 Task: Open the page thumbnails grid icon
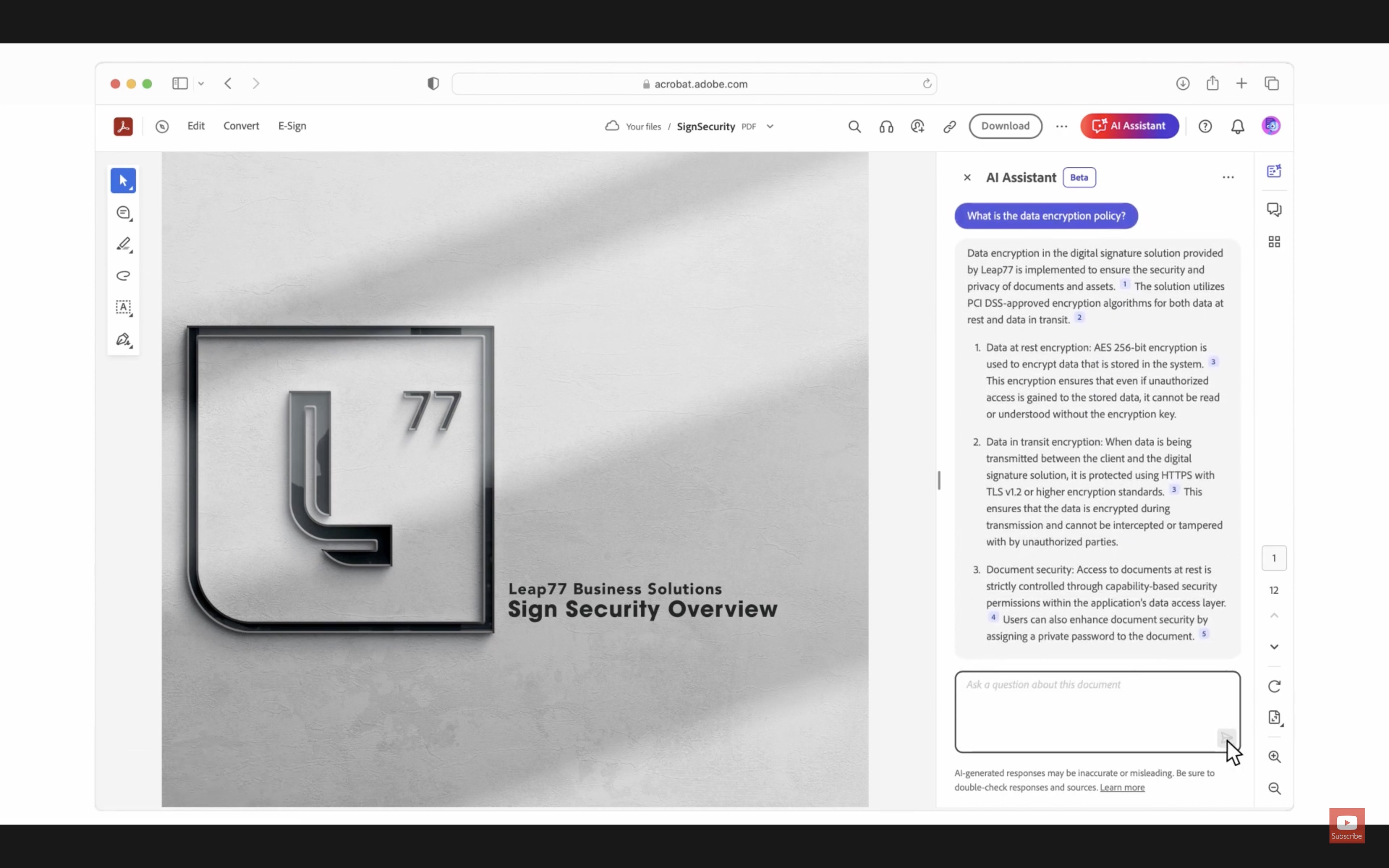[x=1274, y=242]
